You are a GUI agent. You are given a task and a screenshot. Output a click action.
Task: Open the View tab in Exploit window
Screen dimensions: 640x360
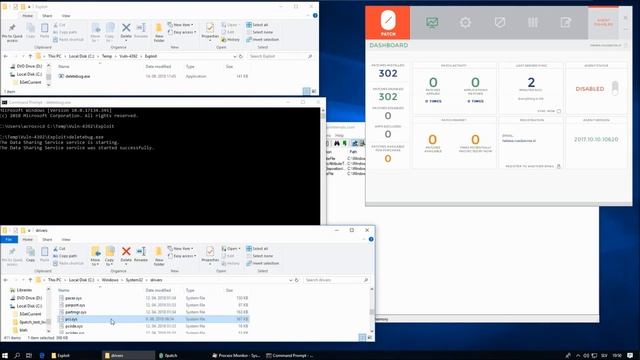(x=66, y=16)
